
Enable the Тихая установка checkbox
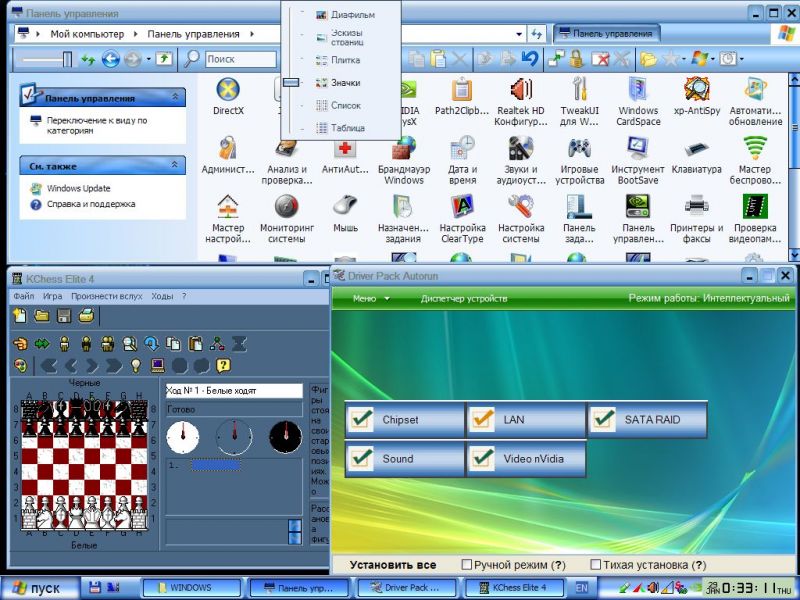pos(596,565)
